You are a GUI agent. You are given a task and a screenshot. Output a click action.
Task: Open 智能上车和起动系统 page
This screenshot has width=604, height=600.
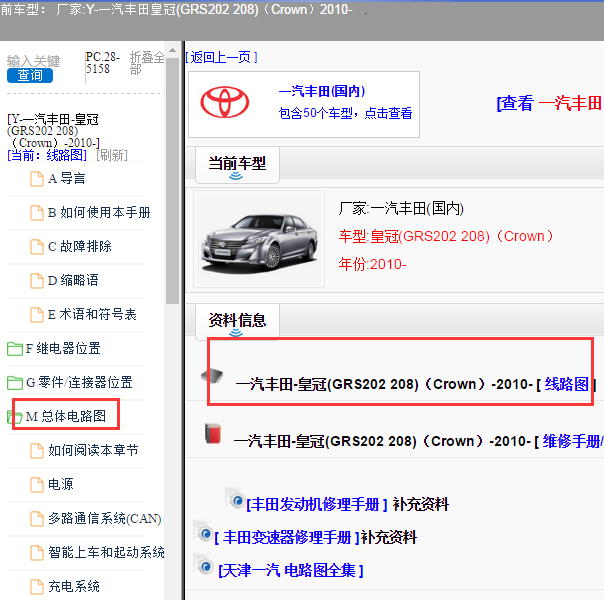click(106, 552)
